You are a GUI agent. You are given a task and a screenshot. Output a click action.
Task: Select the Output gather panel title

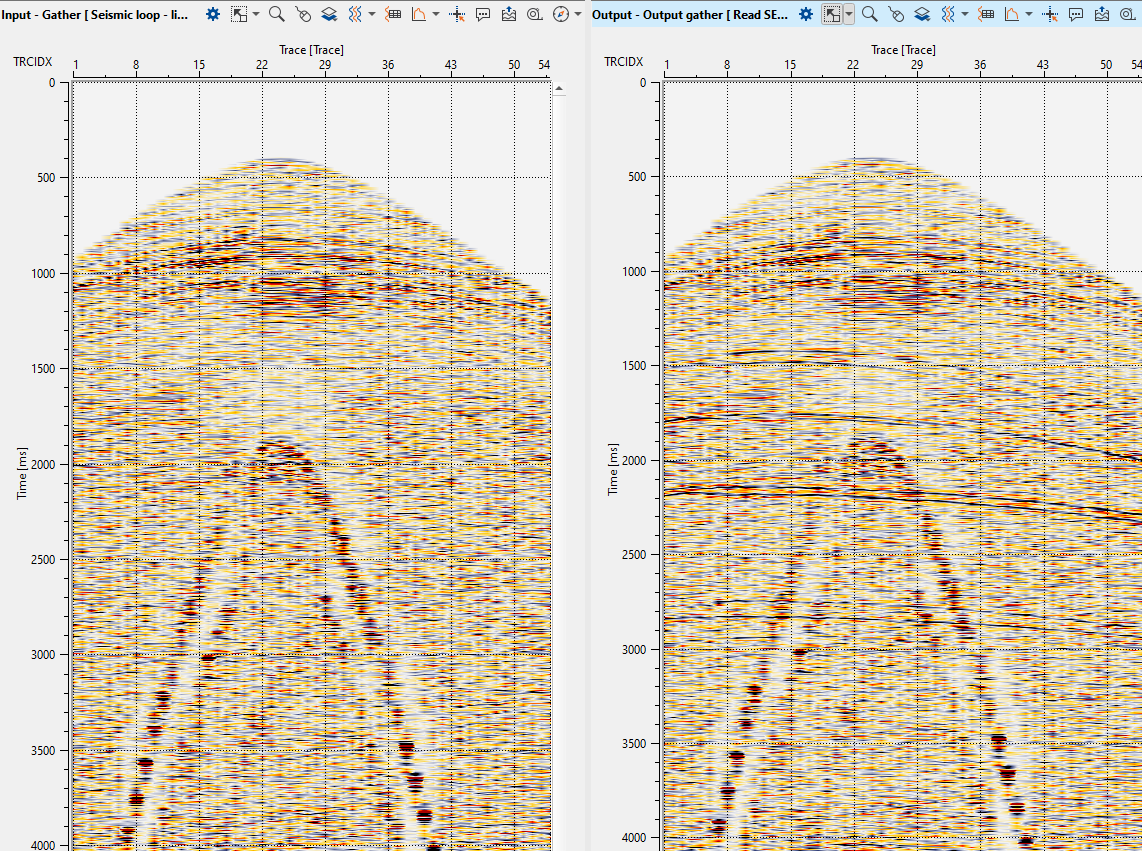point(688,14)
